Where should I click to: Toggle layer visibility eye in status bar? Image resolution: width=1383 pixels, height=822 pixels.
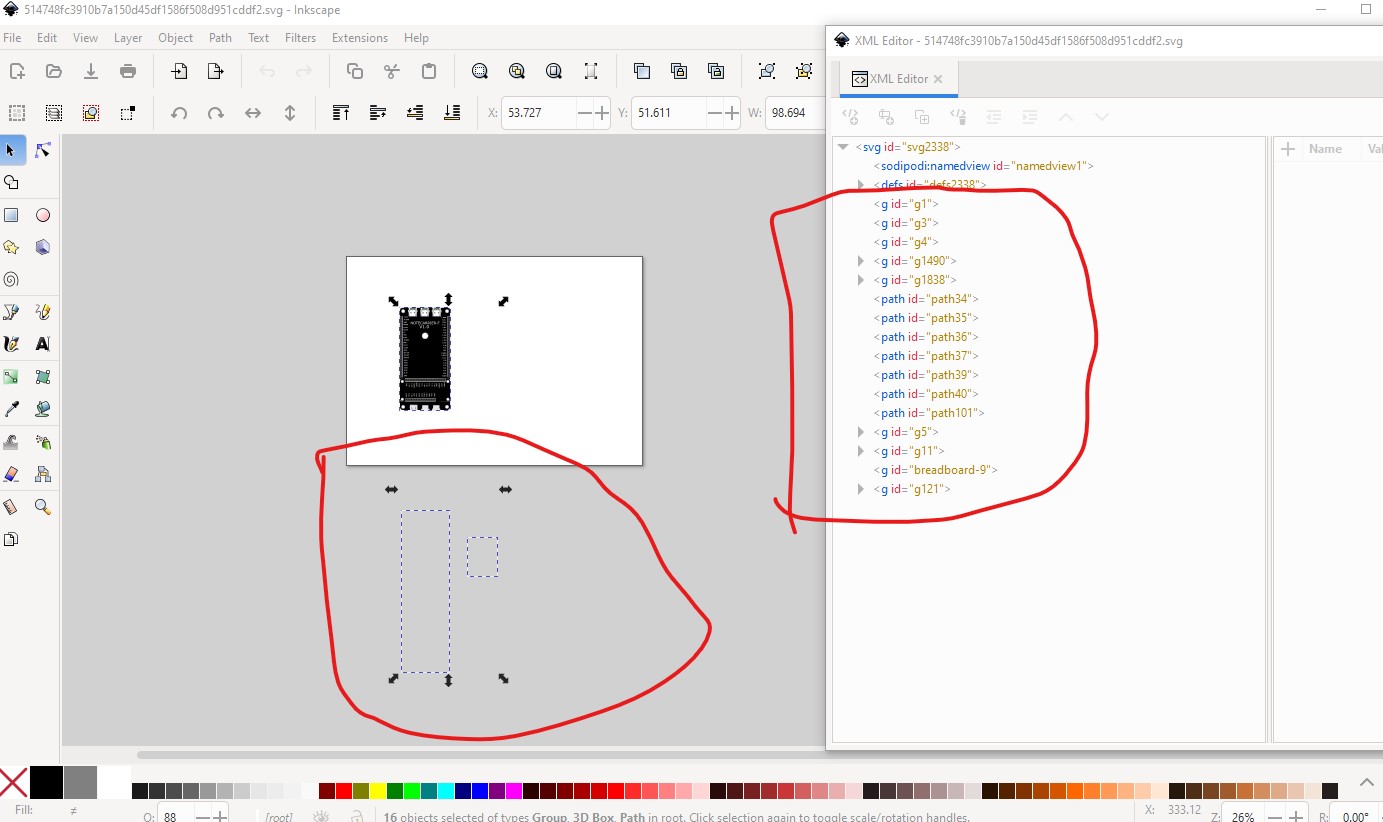321,816
